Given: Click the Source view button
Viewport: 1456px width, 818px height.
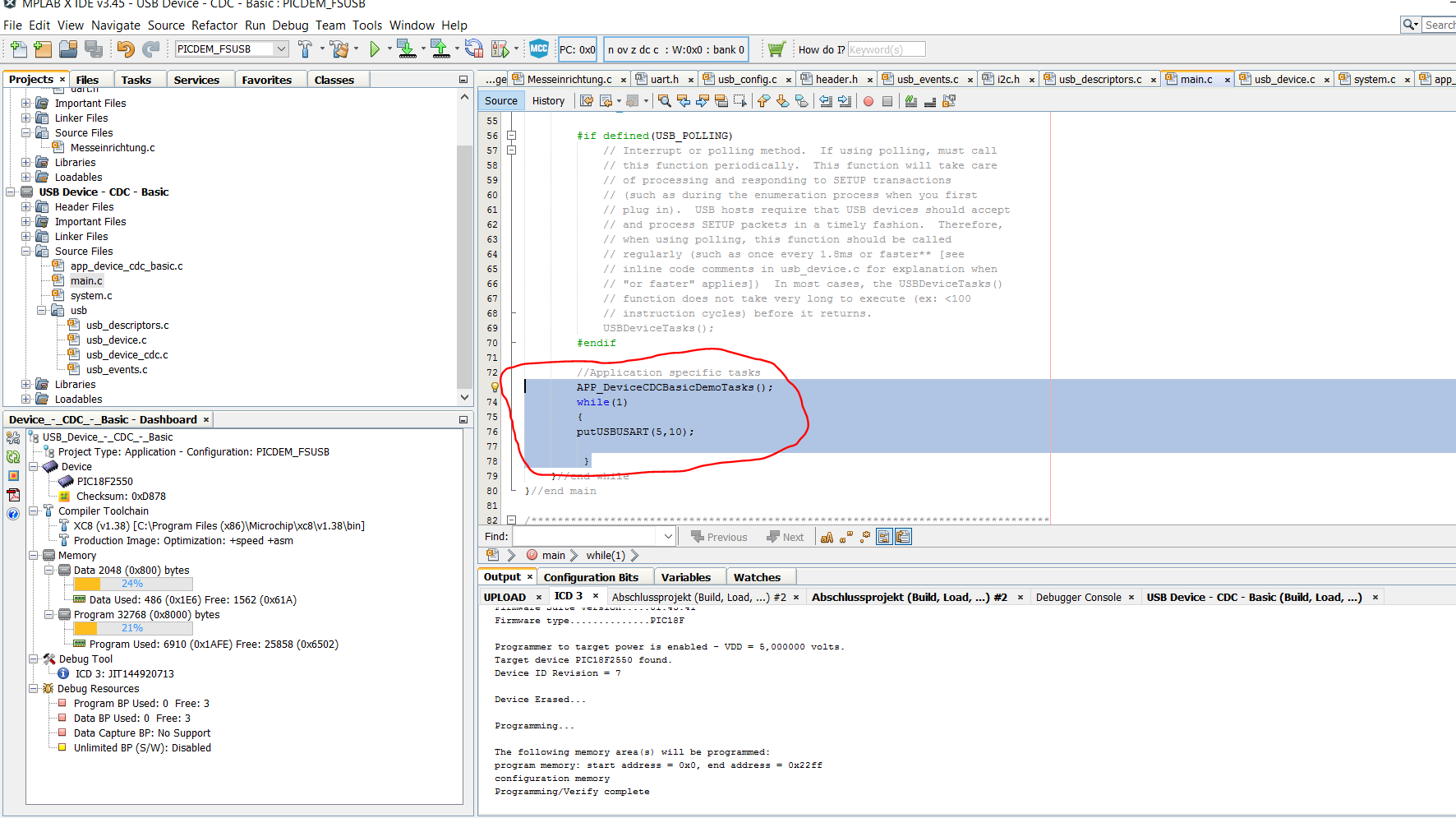Looking at the screenshot, I should tap(501, 101).
